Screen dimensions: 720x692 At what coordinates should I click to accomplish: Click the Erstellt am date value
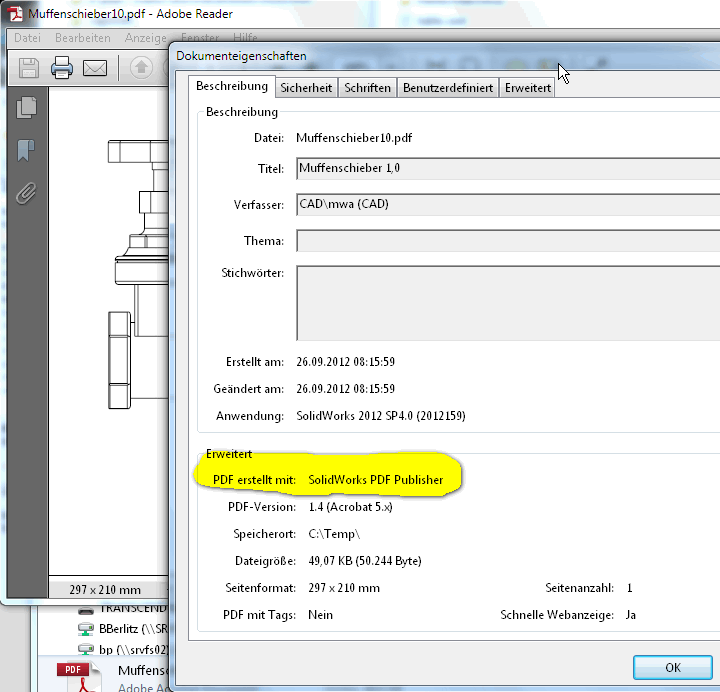pos(345,362)
